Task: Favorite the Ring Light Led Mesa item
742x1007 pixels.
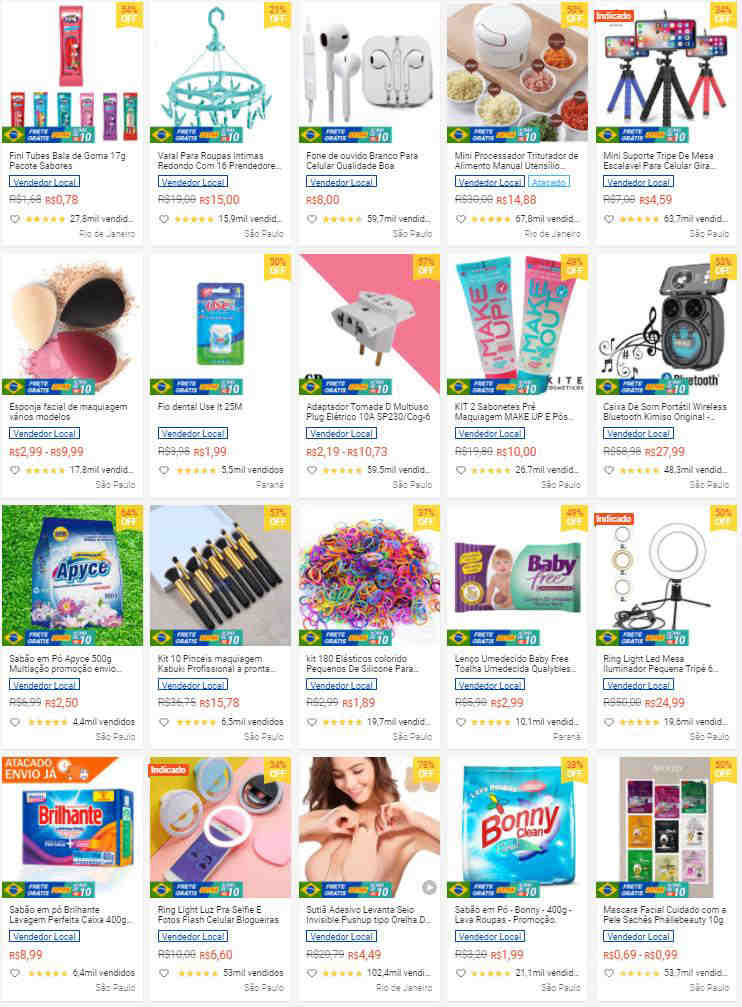Action: [x=609, y=722]
